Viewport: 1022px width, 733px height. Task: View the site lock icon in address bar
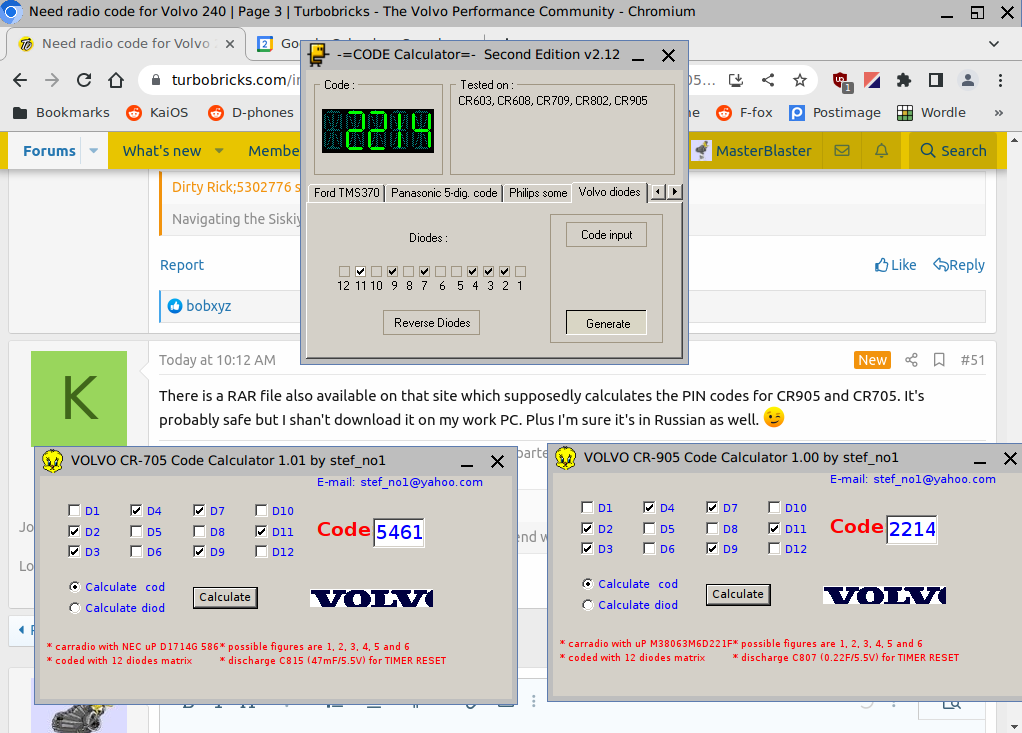pyautogui.click(x=155, y=80)
